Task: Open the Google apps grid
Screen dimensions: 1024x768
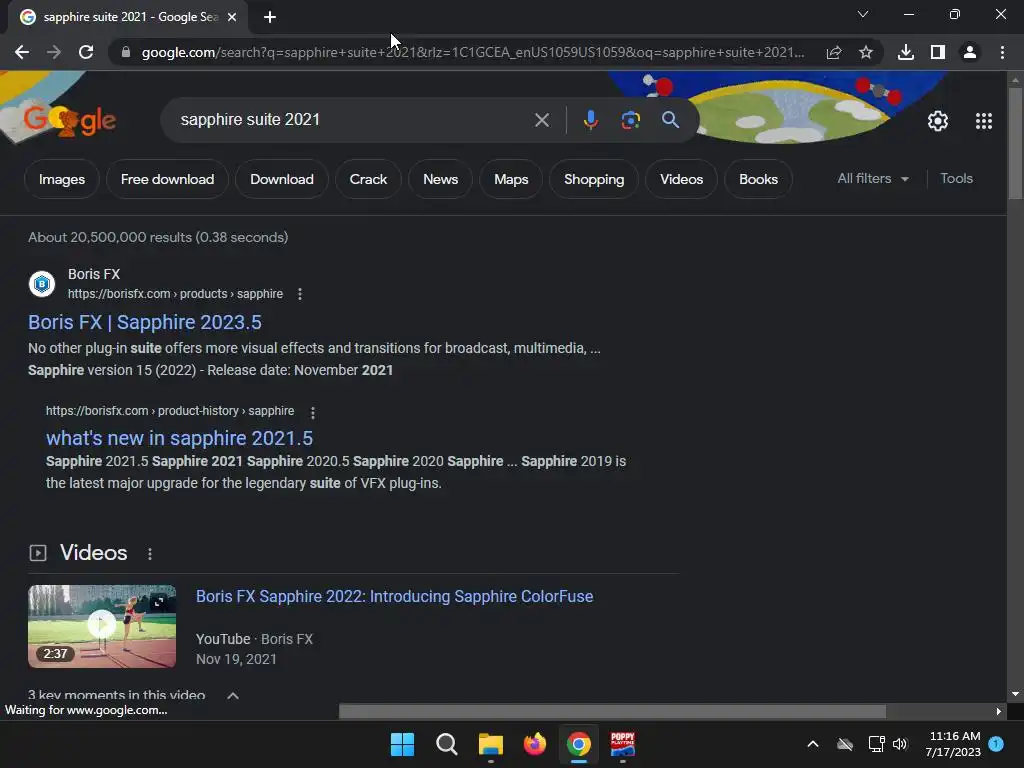Action: click(984, 121)
